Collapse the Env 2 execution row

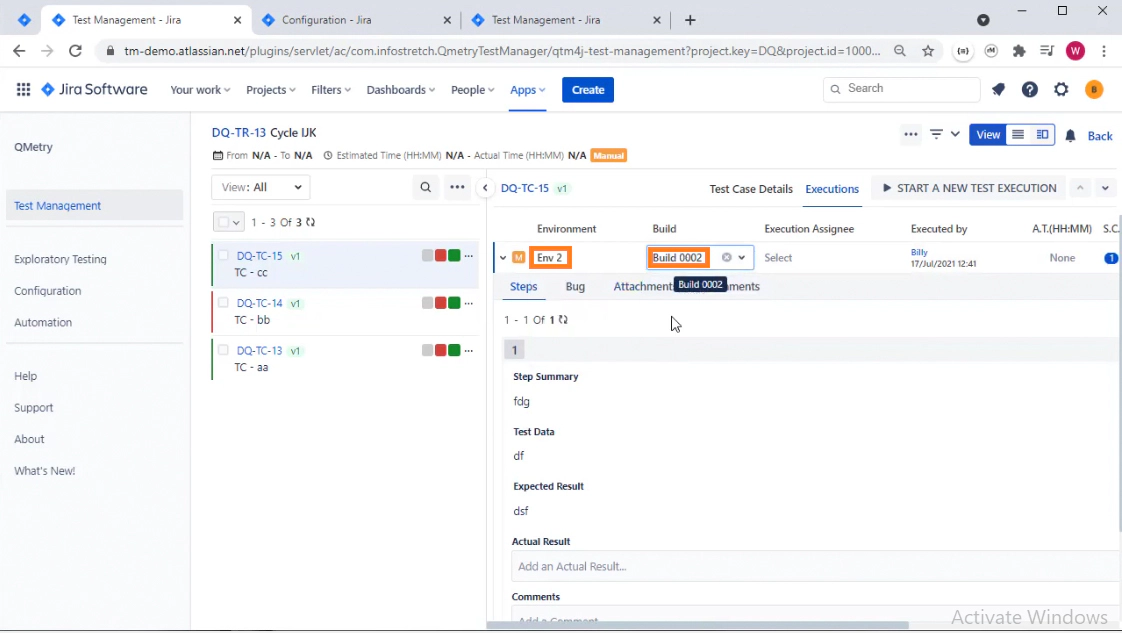pos(503,258)
